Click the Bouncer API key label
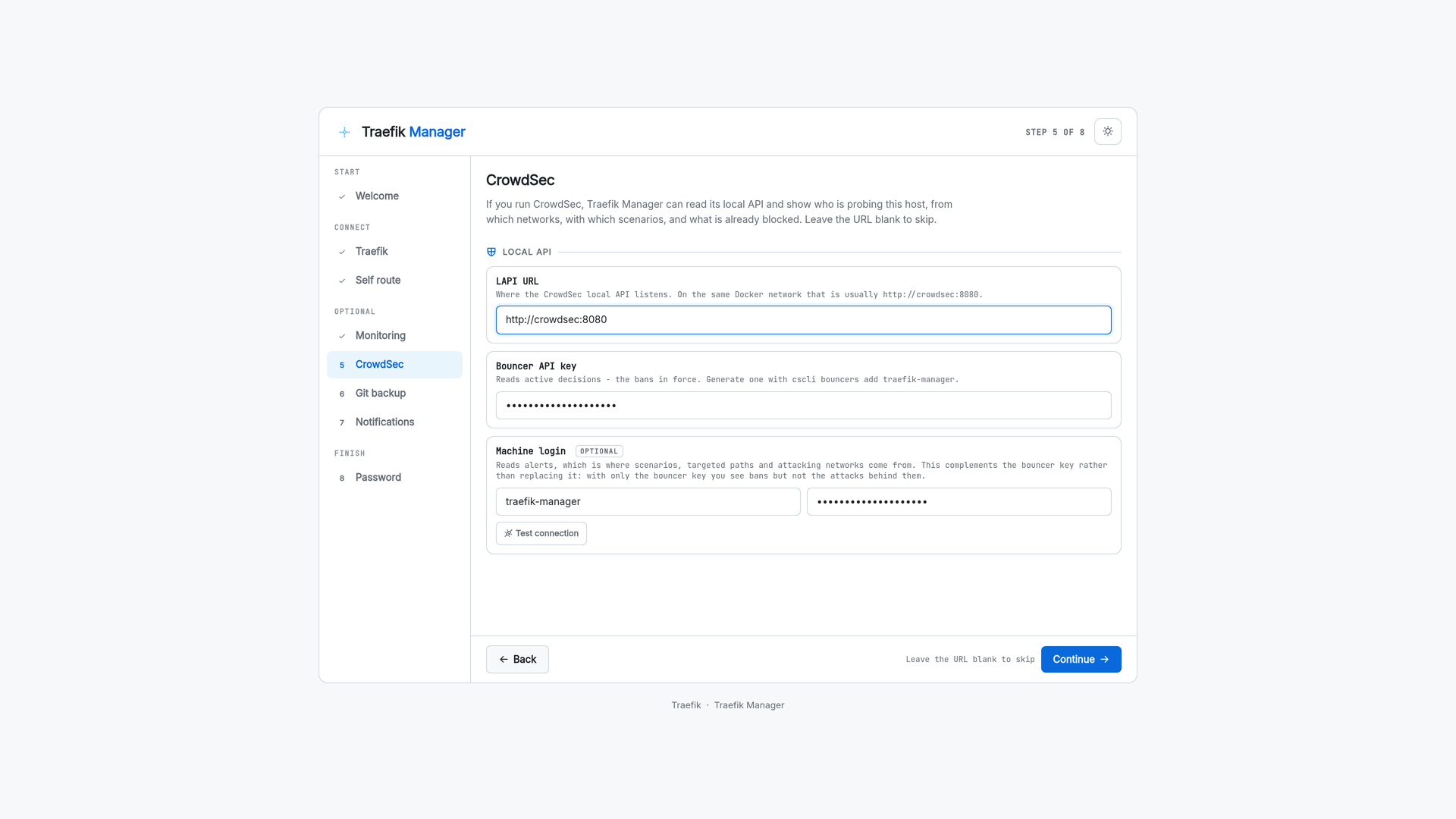 coord(536,366)
